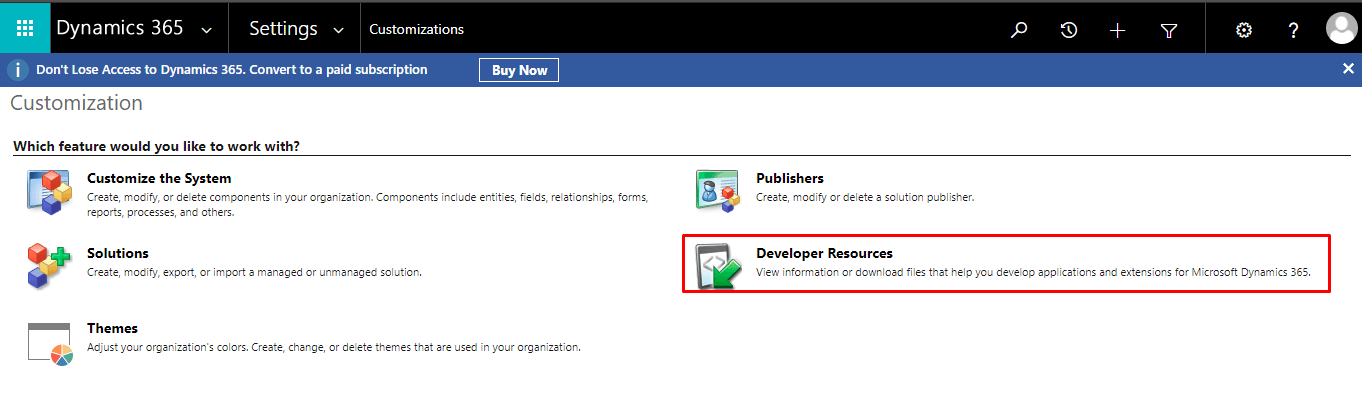This screenshot has width=1362, height=401.
Task: Open advanced find funnel icon
Action: [1168, 30]
